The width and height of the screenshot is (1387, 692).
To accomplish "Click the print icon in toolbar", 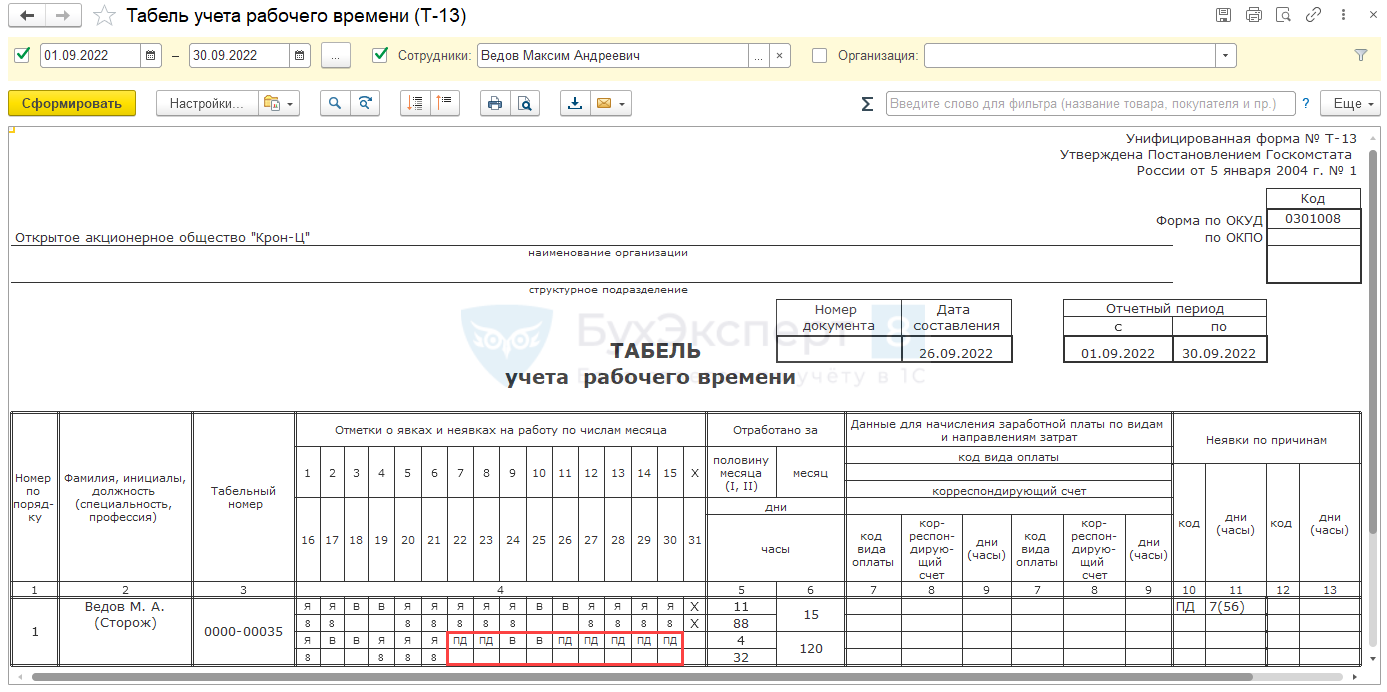I will pyautogui.click(x=494, y=103).
